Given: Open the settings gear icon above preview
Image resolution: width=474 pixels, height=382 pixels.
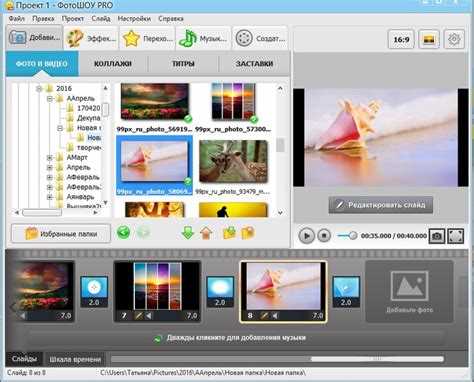Looking at the screenshot, I should click(x=454, y=39).
